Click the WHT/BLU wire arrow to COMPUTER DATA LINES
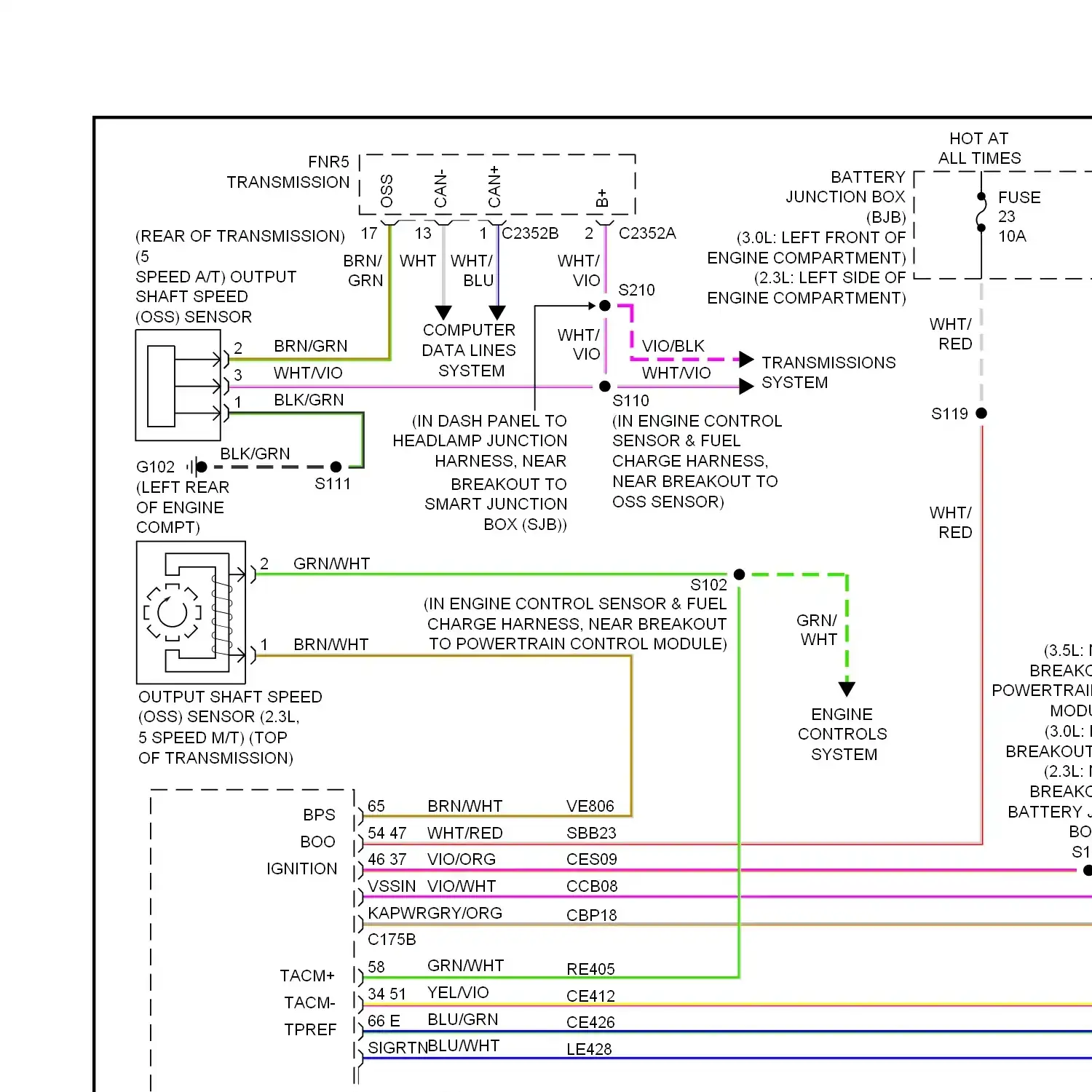Viewport: 1092px width, 1092px height. point(497,313)
